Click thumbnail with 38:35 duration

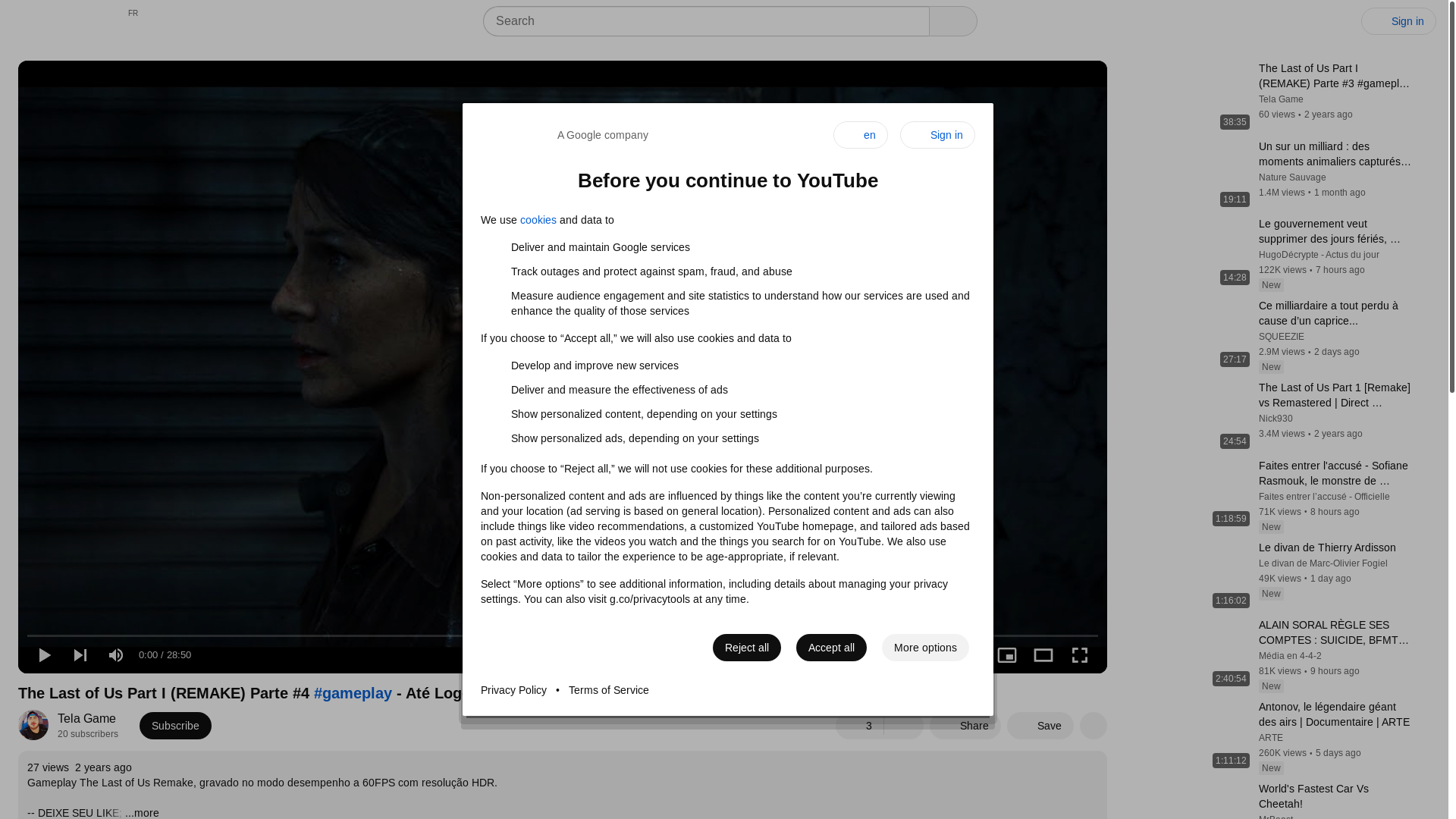coord(1188,96)
